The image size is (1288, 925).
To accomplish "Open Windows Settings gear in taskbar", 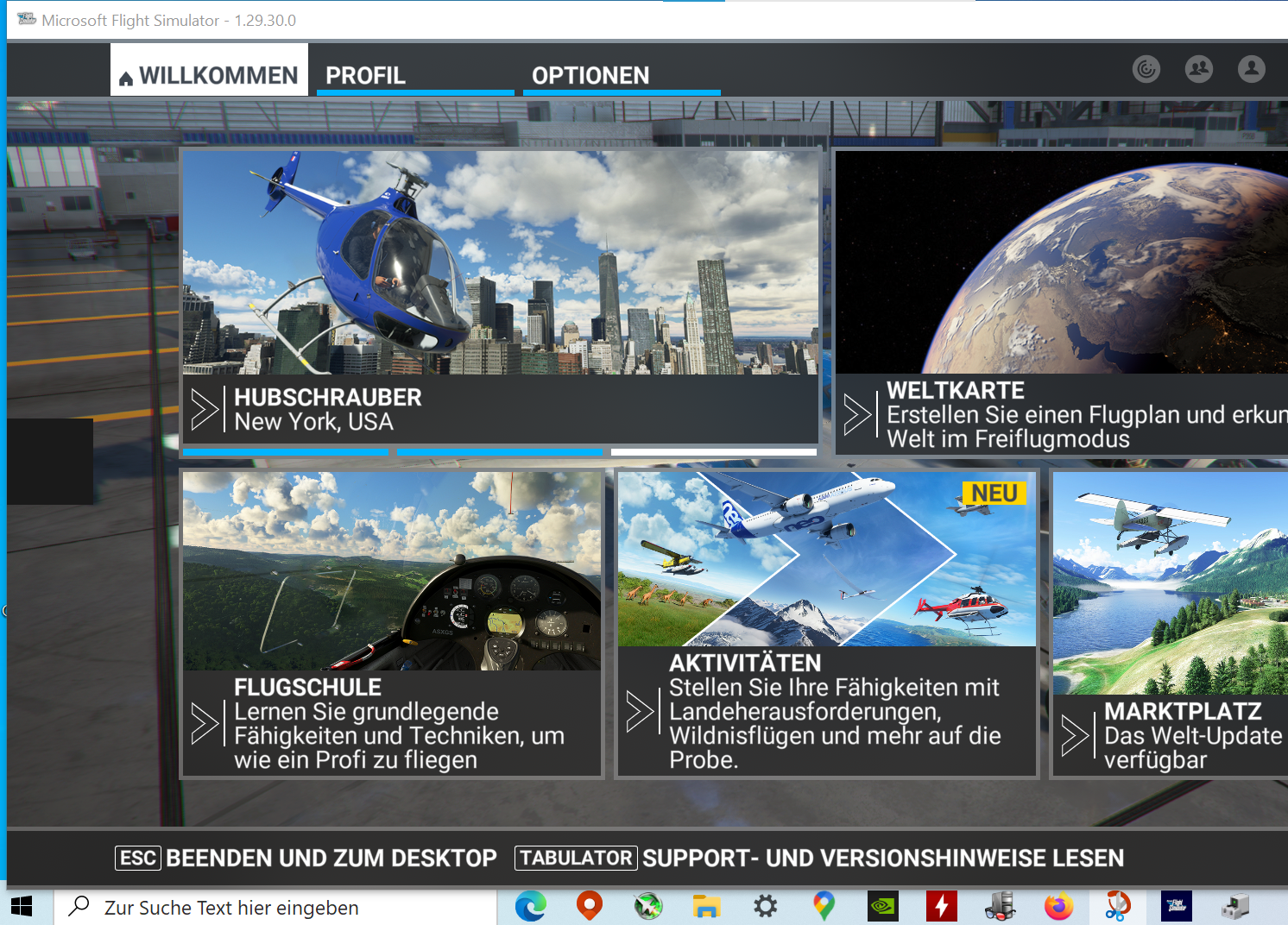I will (x=766, y=907).
